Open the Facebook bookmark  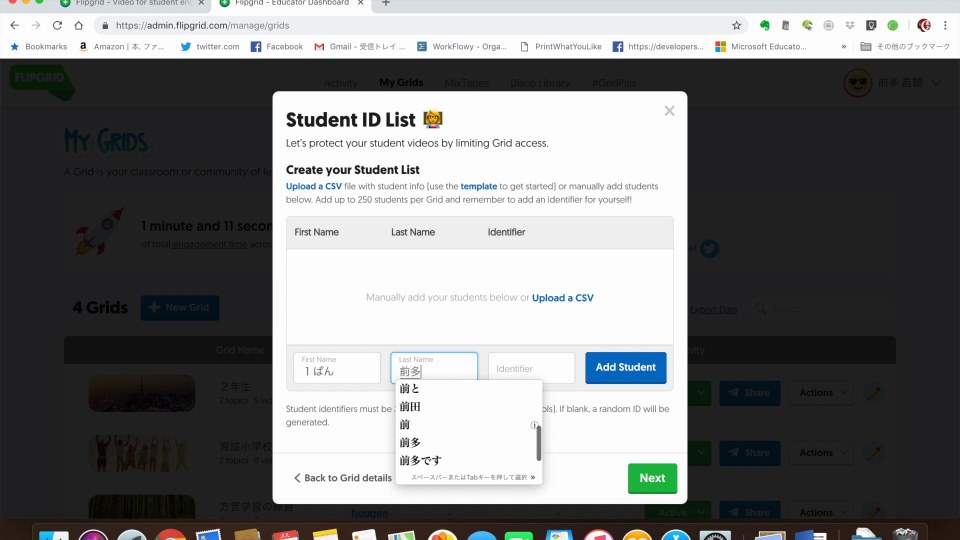pyautogui.click(x=277, y=46)
